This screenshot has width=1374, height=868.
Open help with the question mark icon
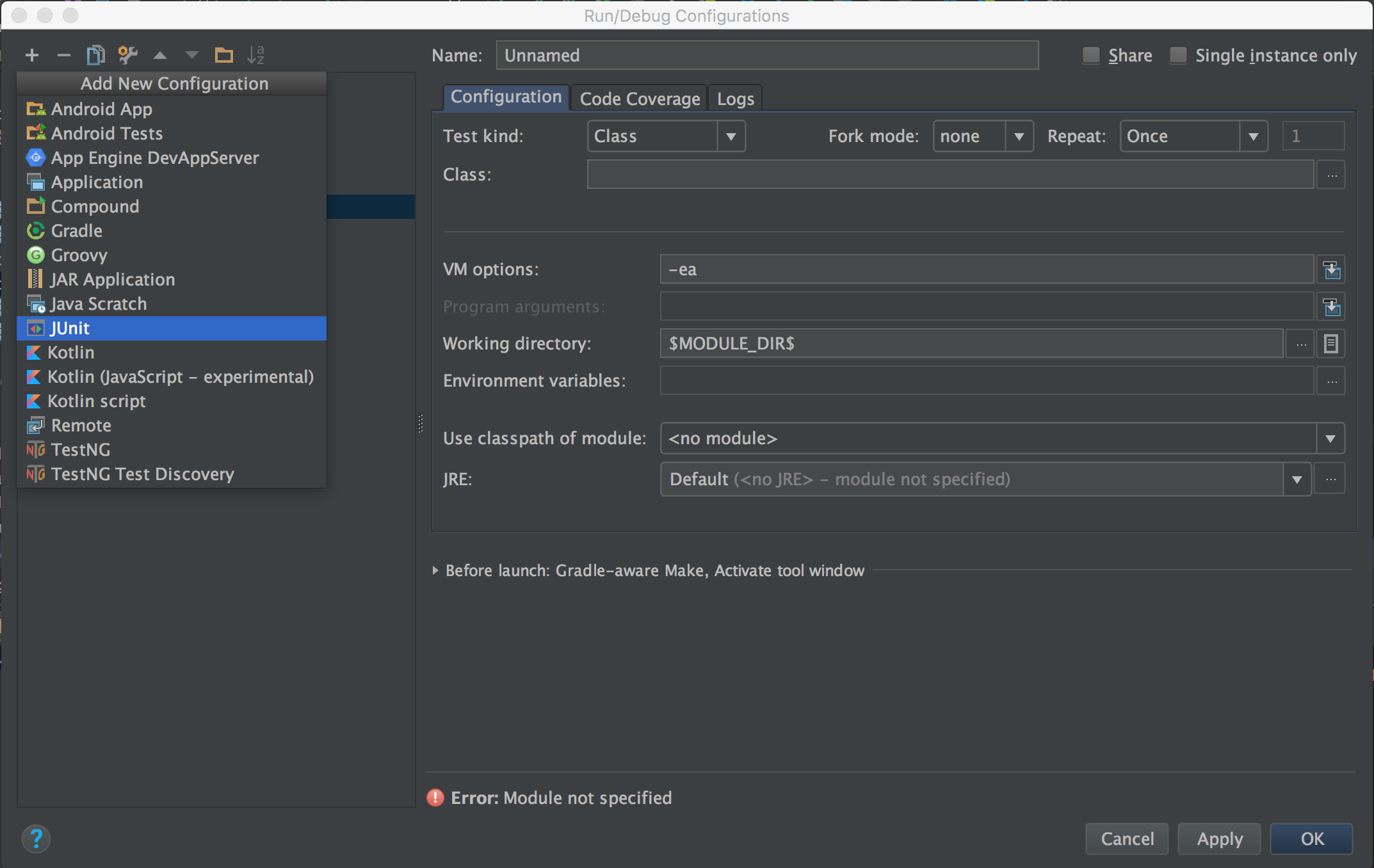click(36, 838)
